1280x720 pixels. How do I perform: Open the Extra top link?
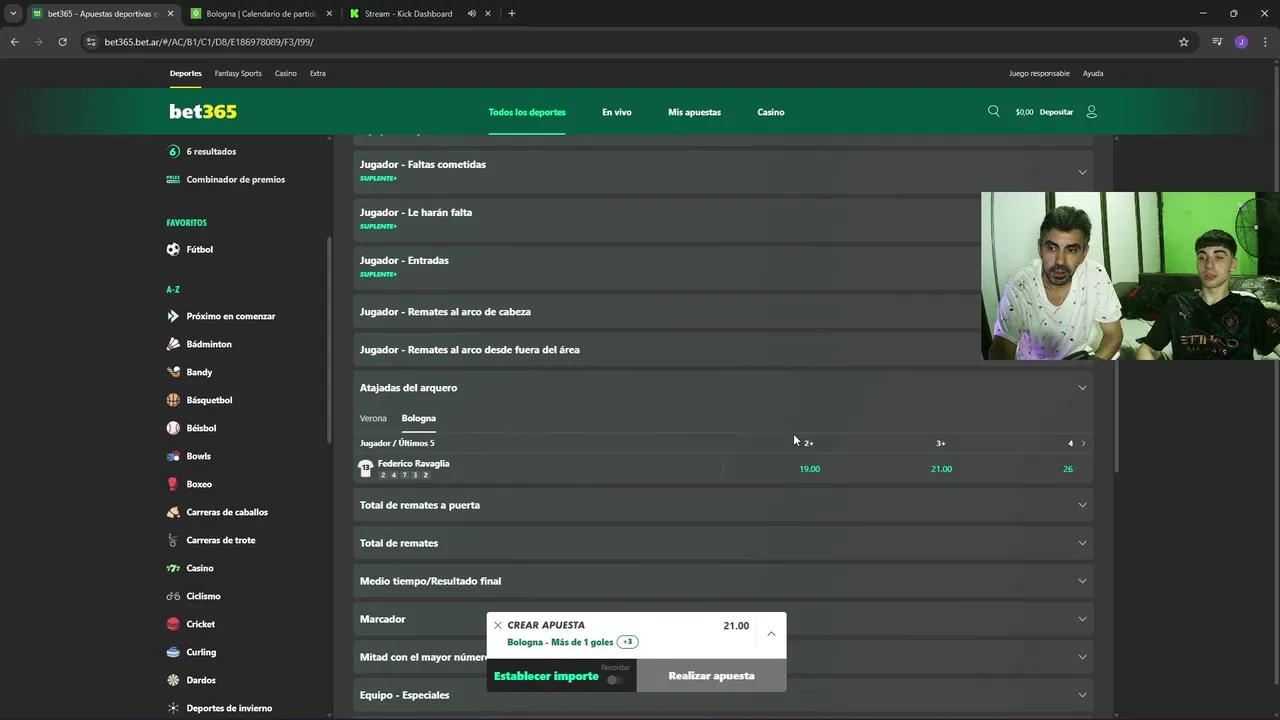pos(317,73)
